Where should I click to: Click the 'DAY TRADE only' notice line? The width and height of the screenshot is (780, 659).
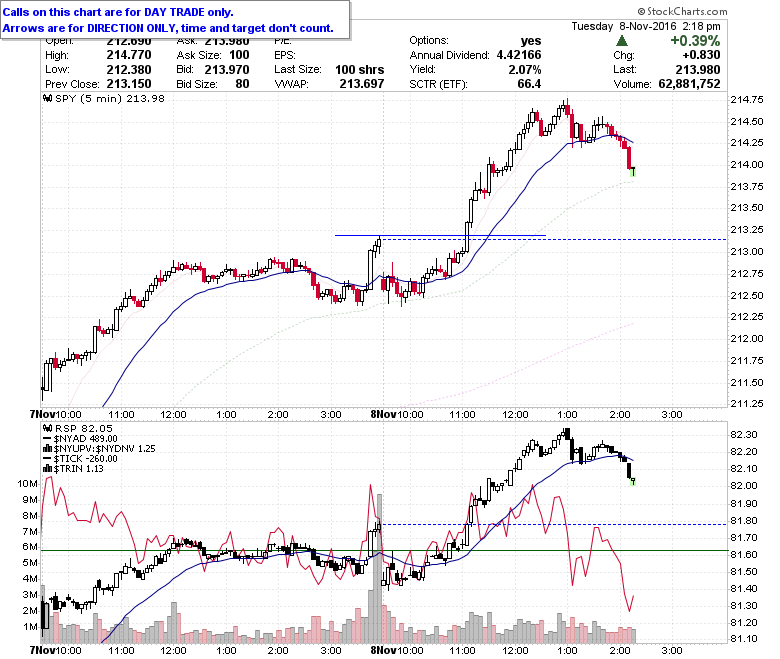pos(118,12)
